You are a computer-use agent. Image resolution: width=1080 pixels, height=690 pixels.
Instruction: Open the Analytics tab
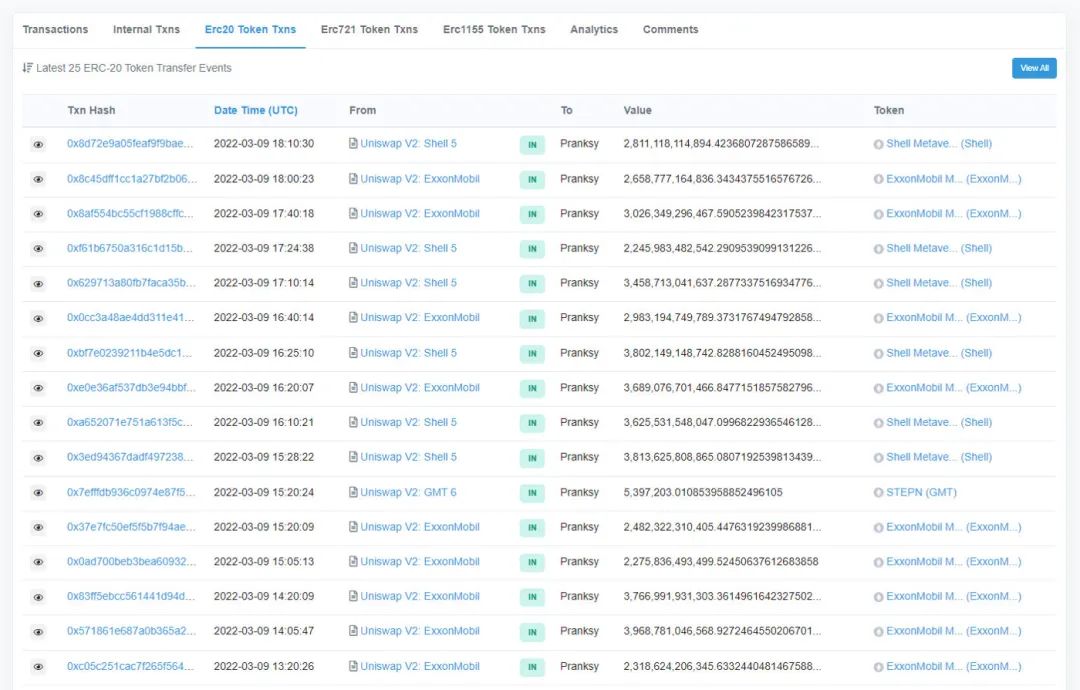coord(594,30)
